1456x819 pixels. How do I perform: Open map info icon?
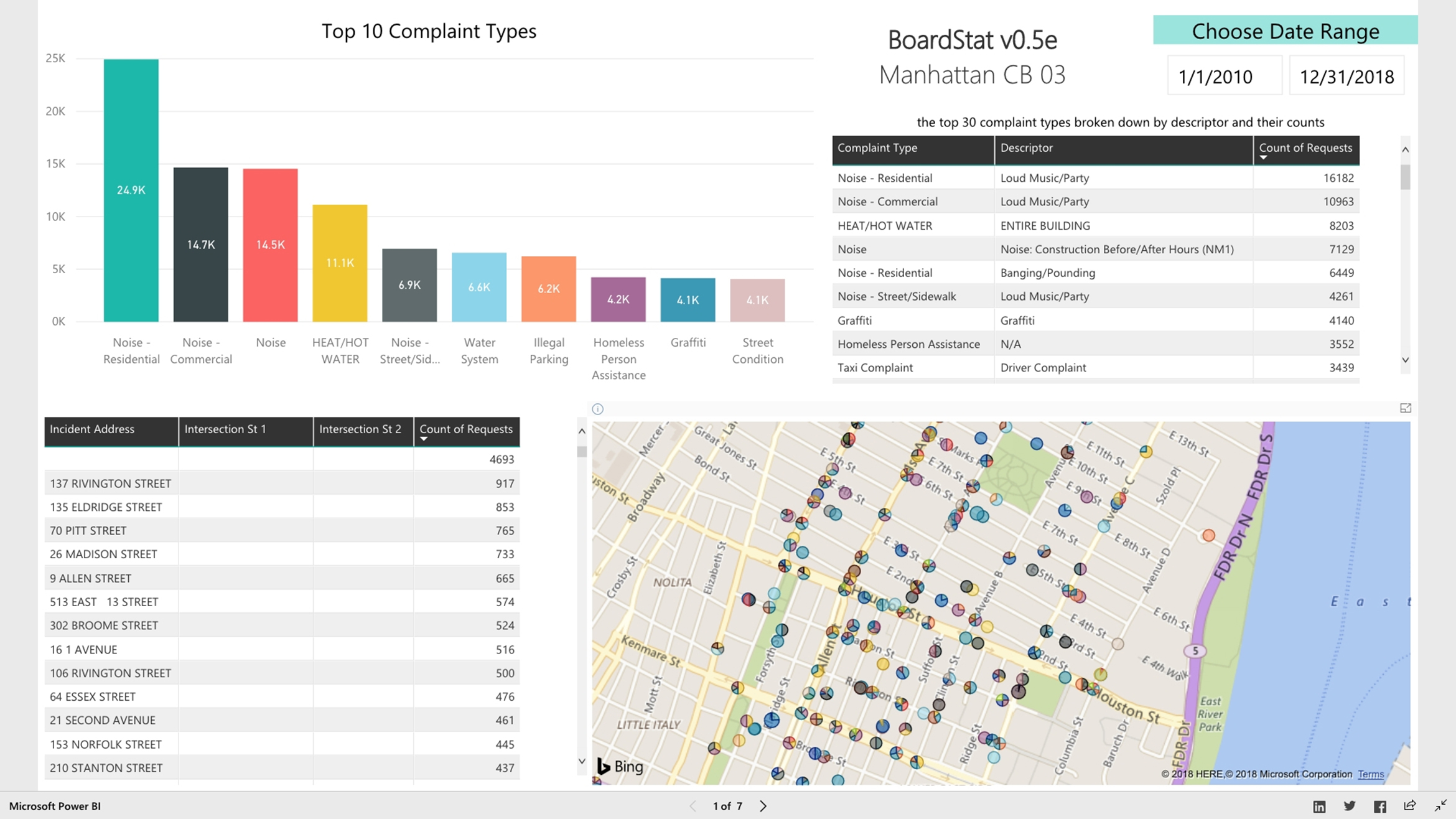[x=597, y=409]
